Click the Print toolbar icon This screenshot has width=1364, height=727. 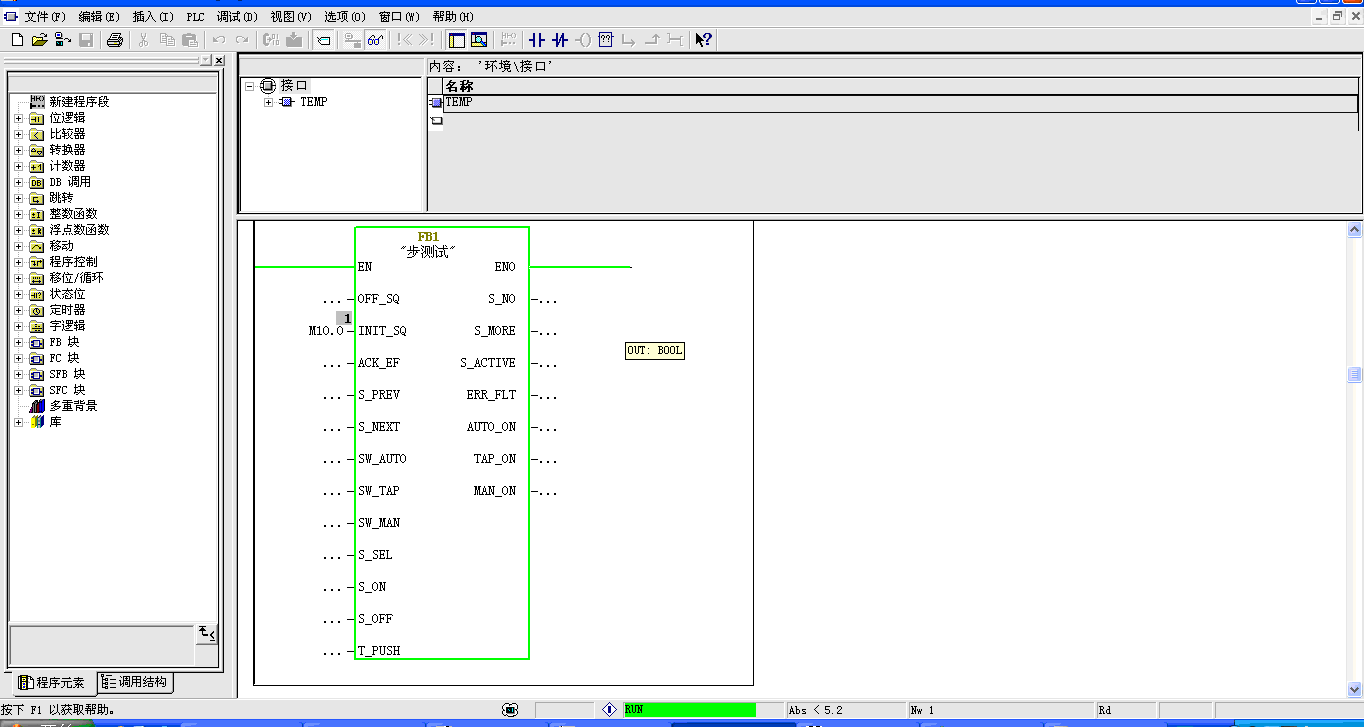pyautogui.click(x=115, y=40)
